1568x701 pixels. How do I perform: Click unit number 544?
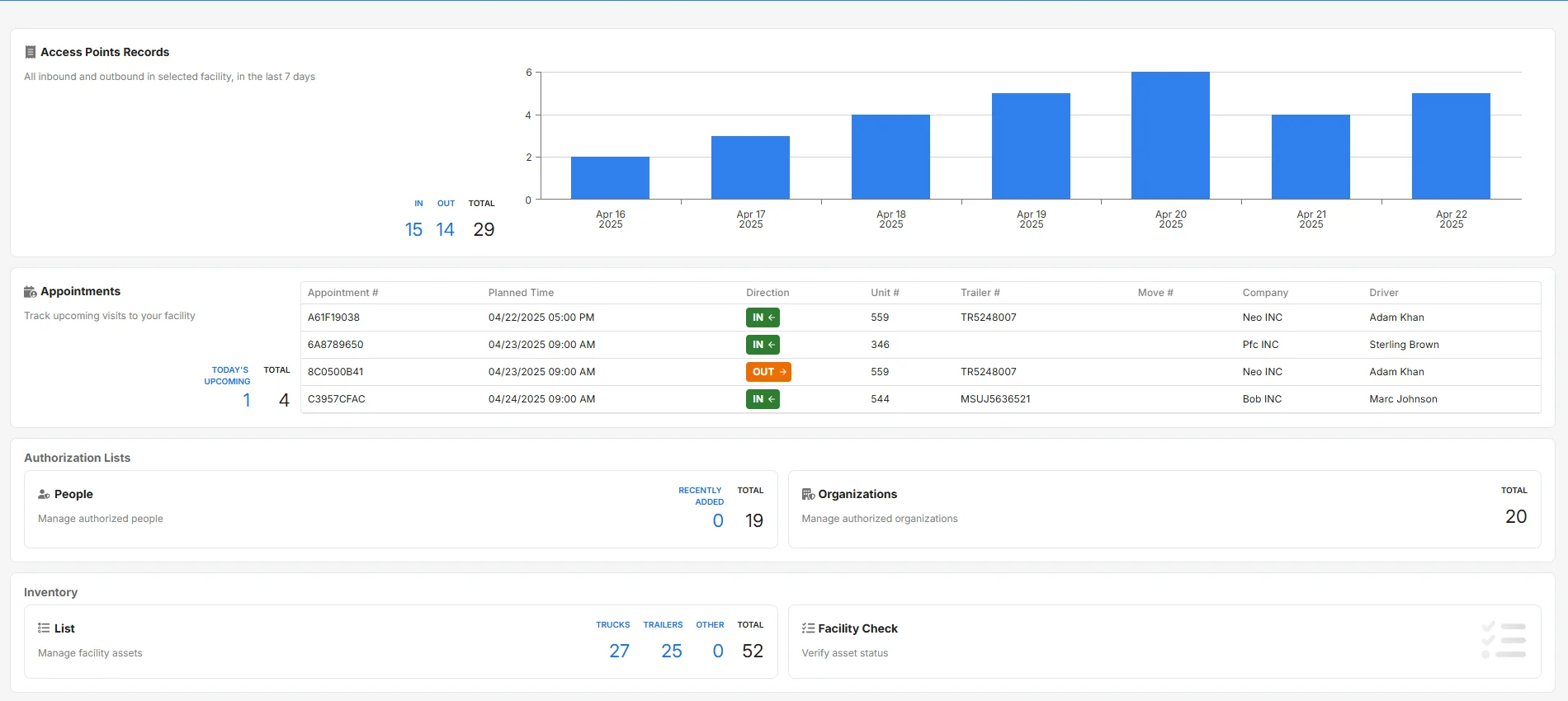pyautogui.click(x=880, y=399)
